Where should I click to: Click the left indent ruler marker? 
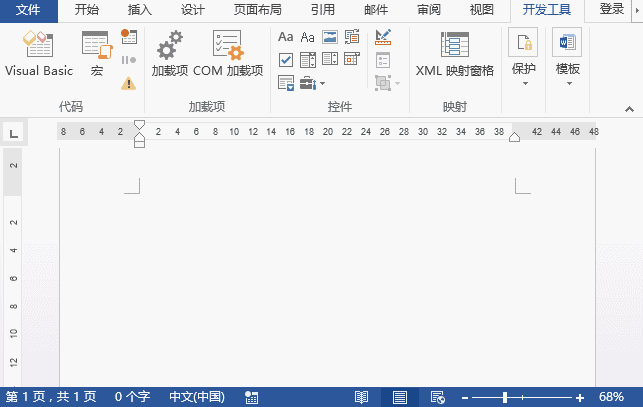click(139, 143)
